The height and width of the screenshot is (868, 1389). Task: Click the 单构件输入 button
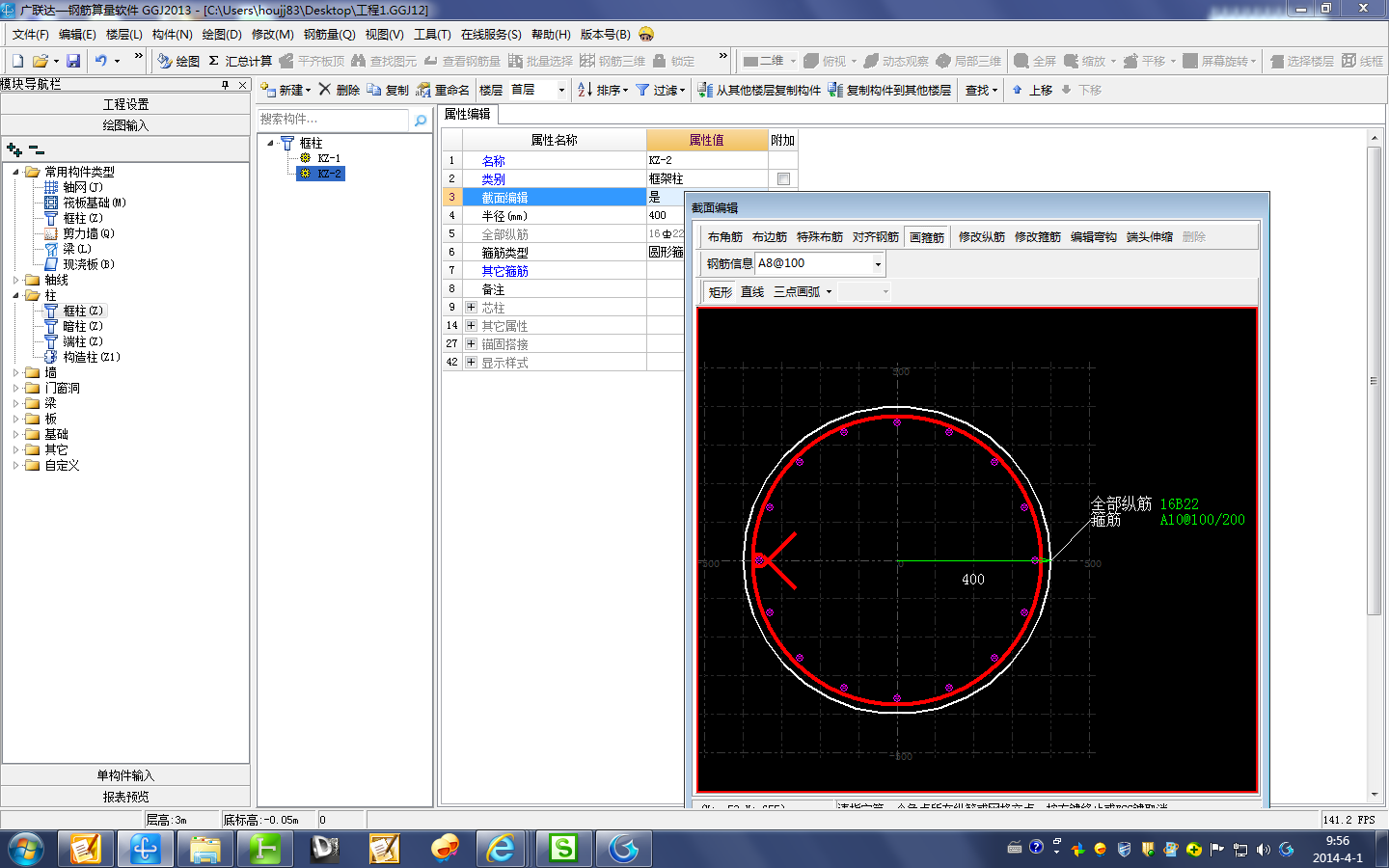[125, 775]
